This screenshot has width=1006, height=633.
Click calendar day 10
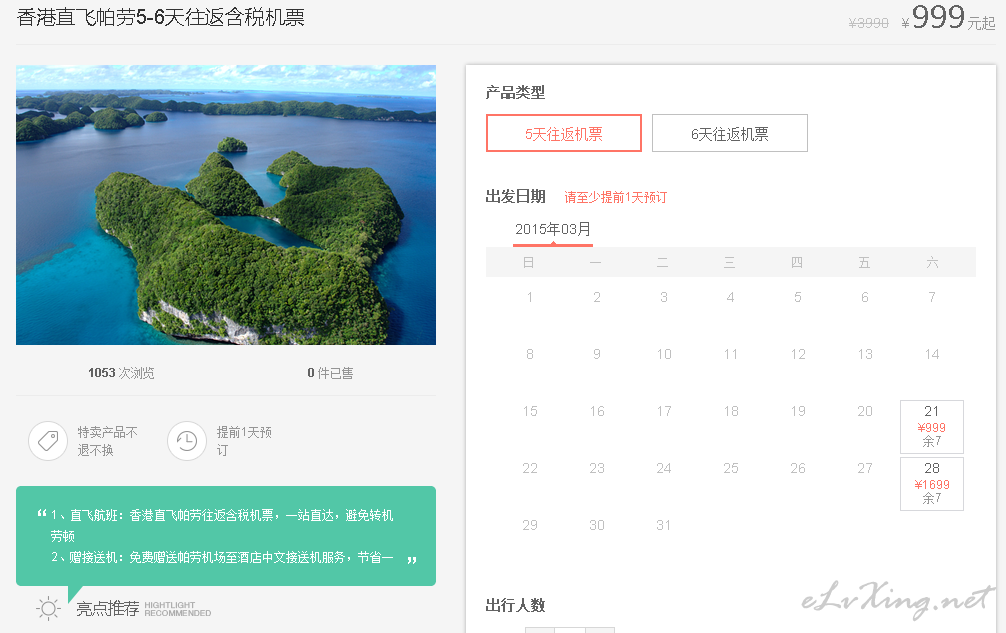[663, 354]
